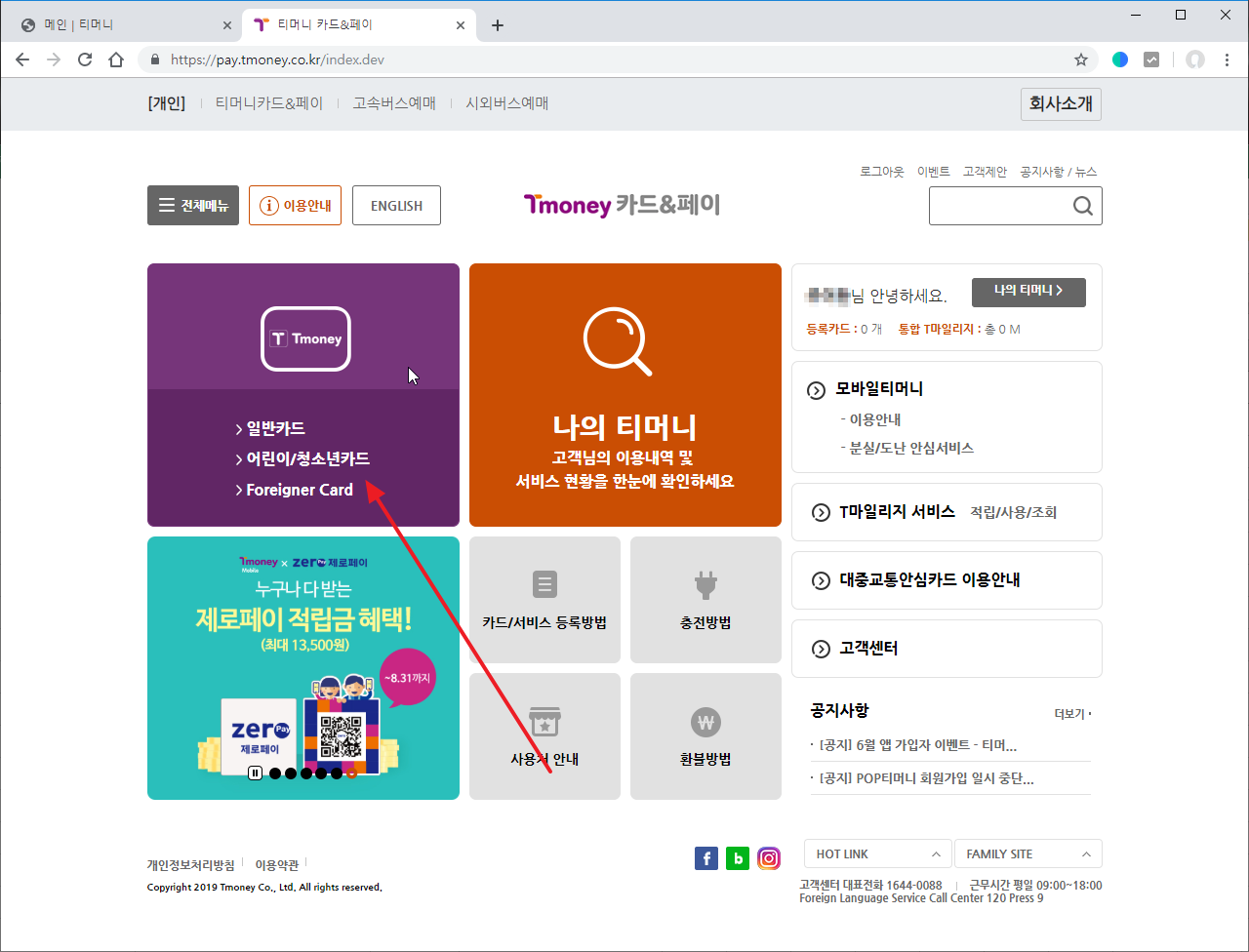
Task: Open 충전방법 plug tile
Action: [705, 600]
